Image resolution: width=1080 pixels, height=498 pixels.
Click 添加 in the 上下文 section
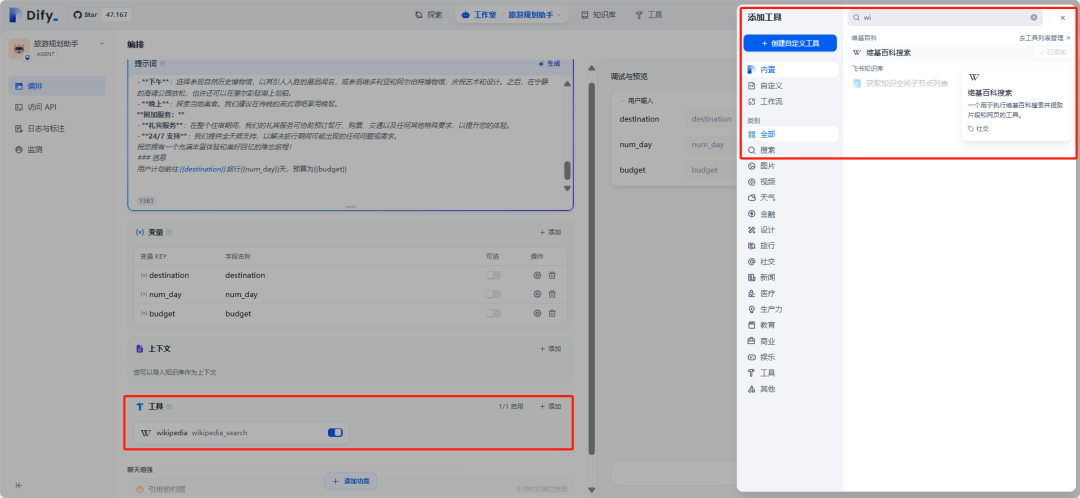tap(550, 349)
